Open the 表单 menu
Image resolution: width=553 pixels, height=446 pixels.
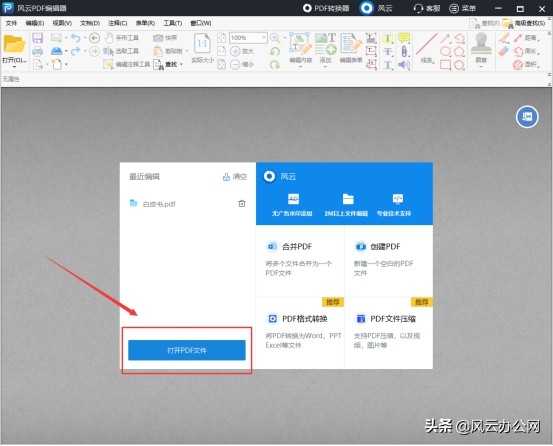click(145, 23)
